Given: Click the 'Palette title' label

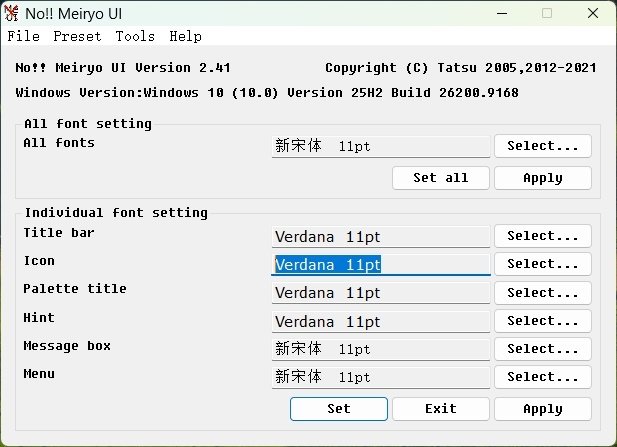Looking at the screenshot, I should click(75, 289).
